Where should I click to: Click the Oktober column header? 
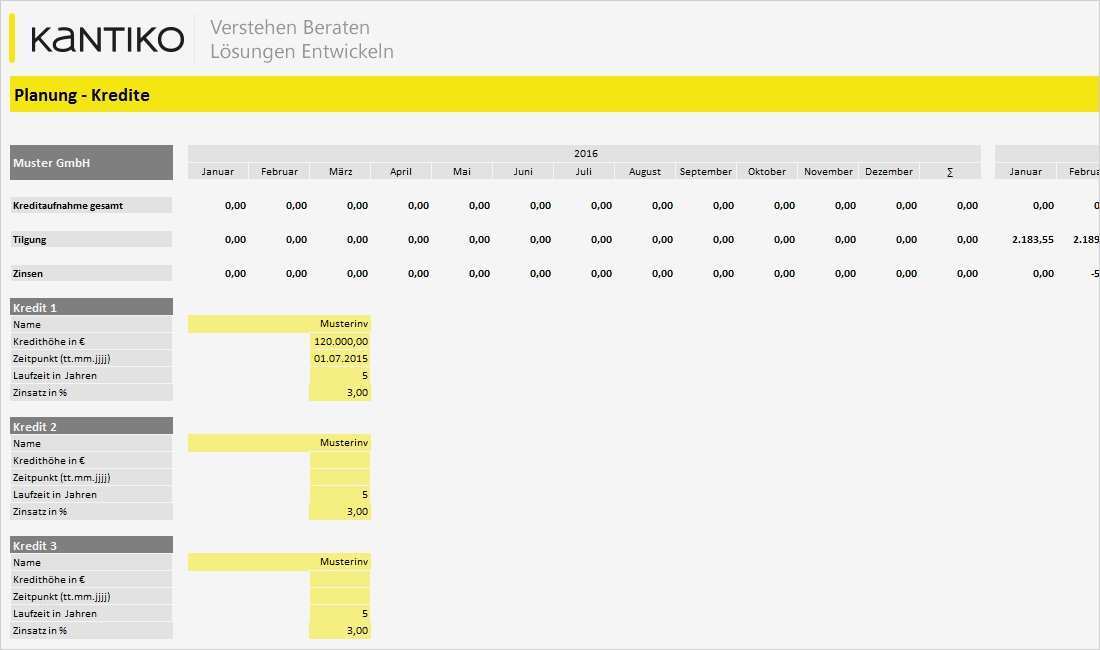[x=767, y=172]
